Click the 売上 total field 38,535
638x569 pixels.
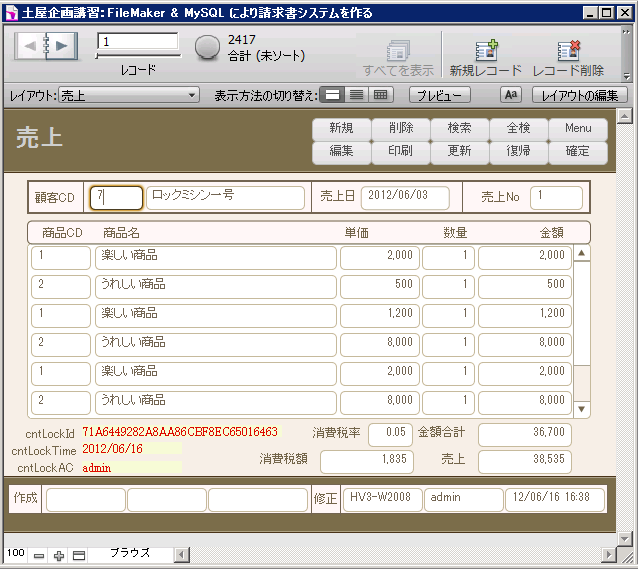click(525, 462)
